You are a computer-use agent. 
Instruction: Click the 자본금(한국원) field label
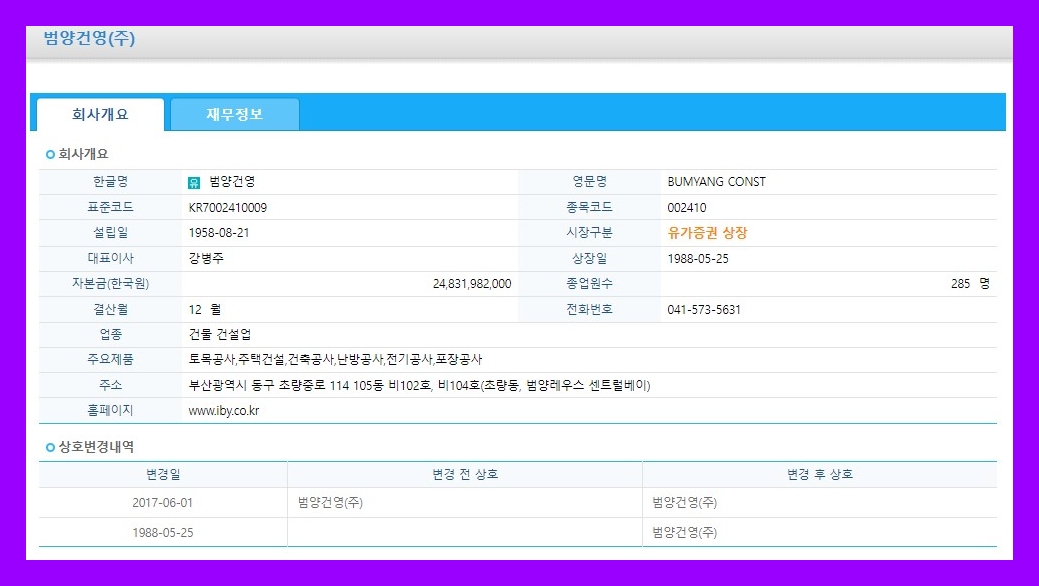click(x=110, y=284)
